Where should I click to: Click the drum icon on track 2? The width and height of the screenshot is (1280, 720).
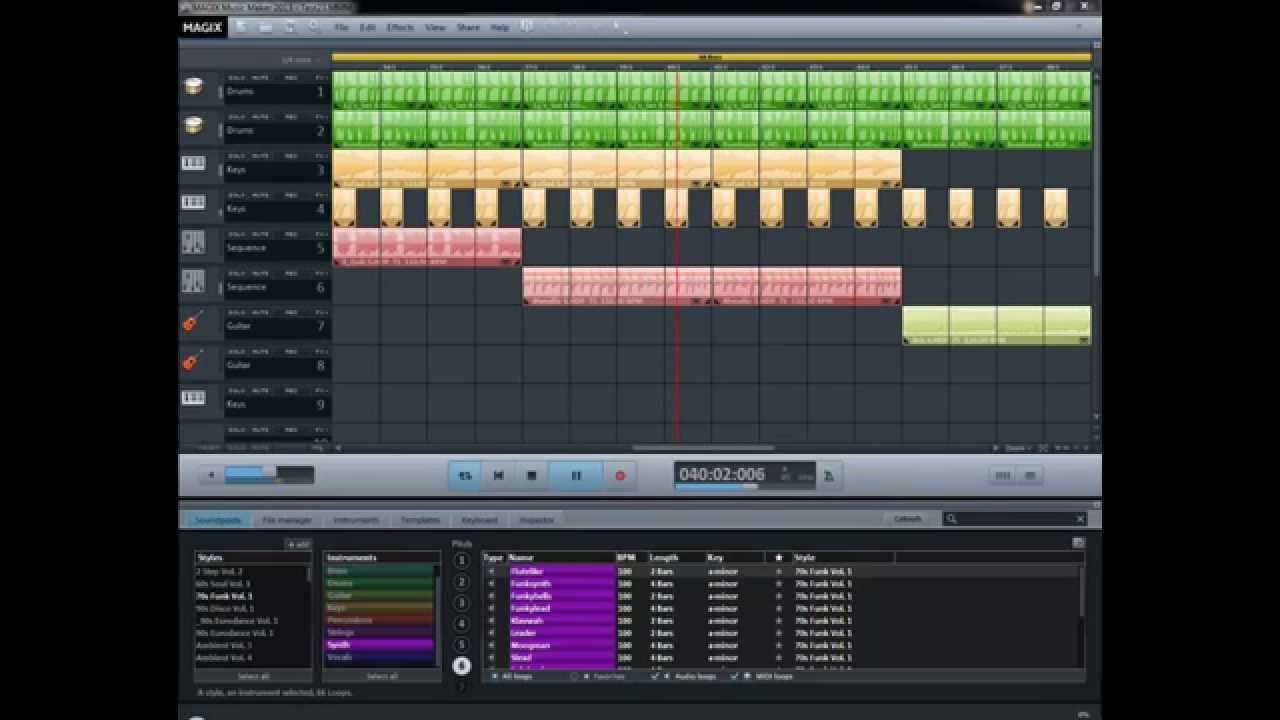click(194, 126)
